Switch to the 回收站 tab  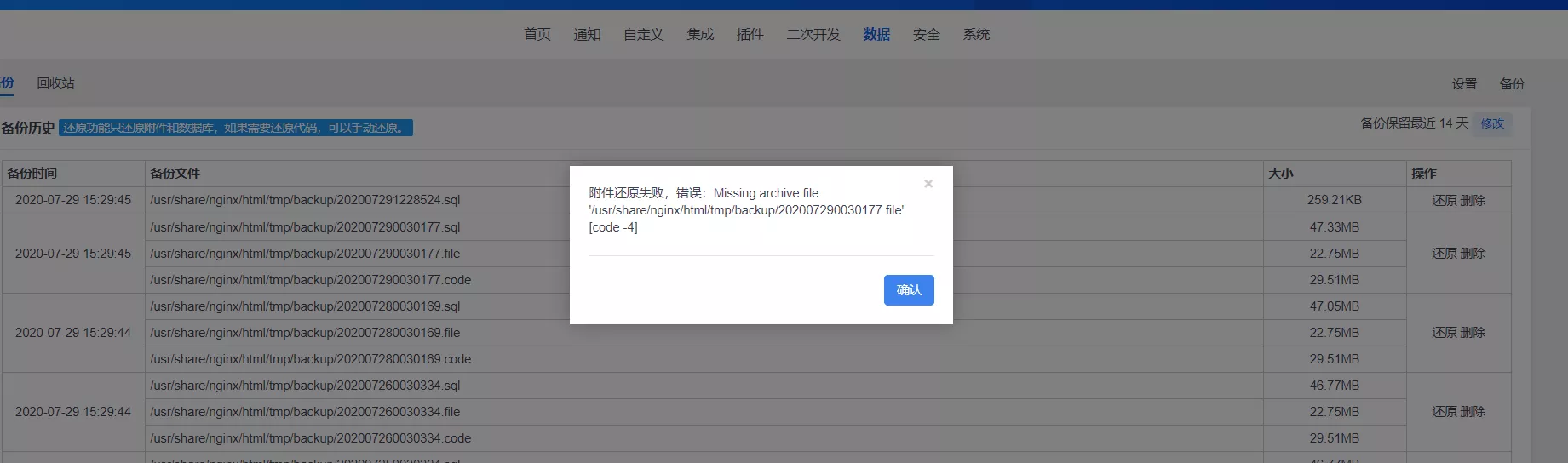55,83
